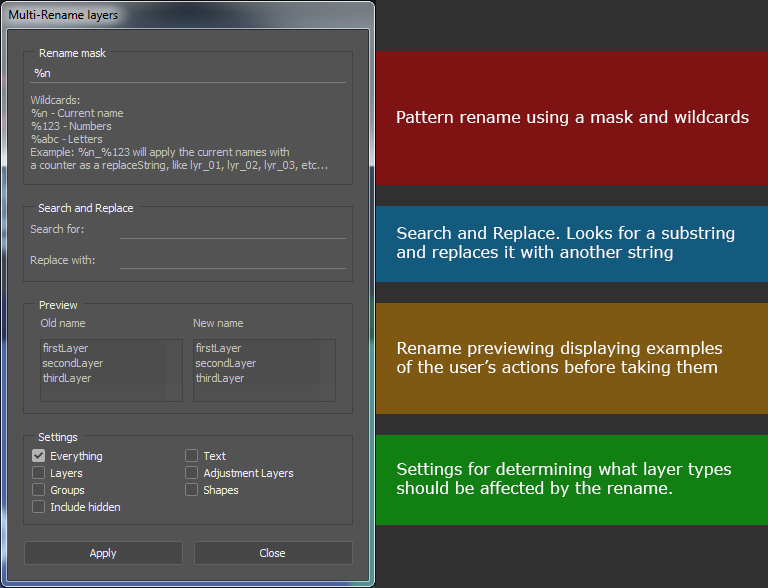Click the Close button
Image resolution: width=768 pixels, height=588 pixels.
(x=273, y=553)
